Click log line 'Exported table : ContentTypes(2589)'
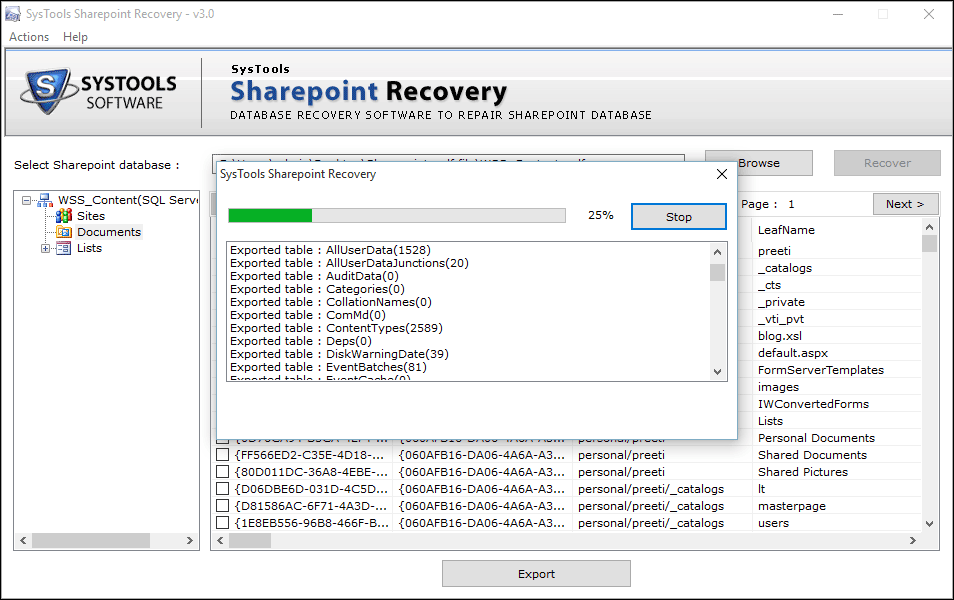This screenshot has width=954, height=600. [336, 328]
